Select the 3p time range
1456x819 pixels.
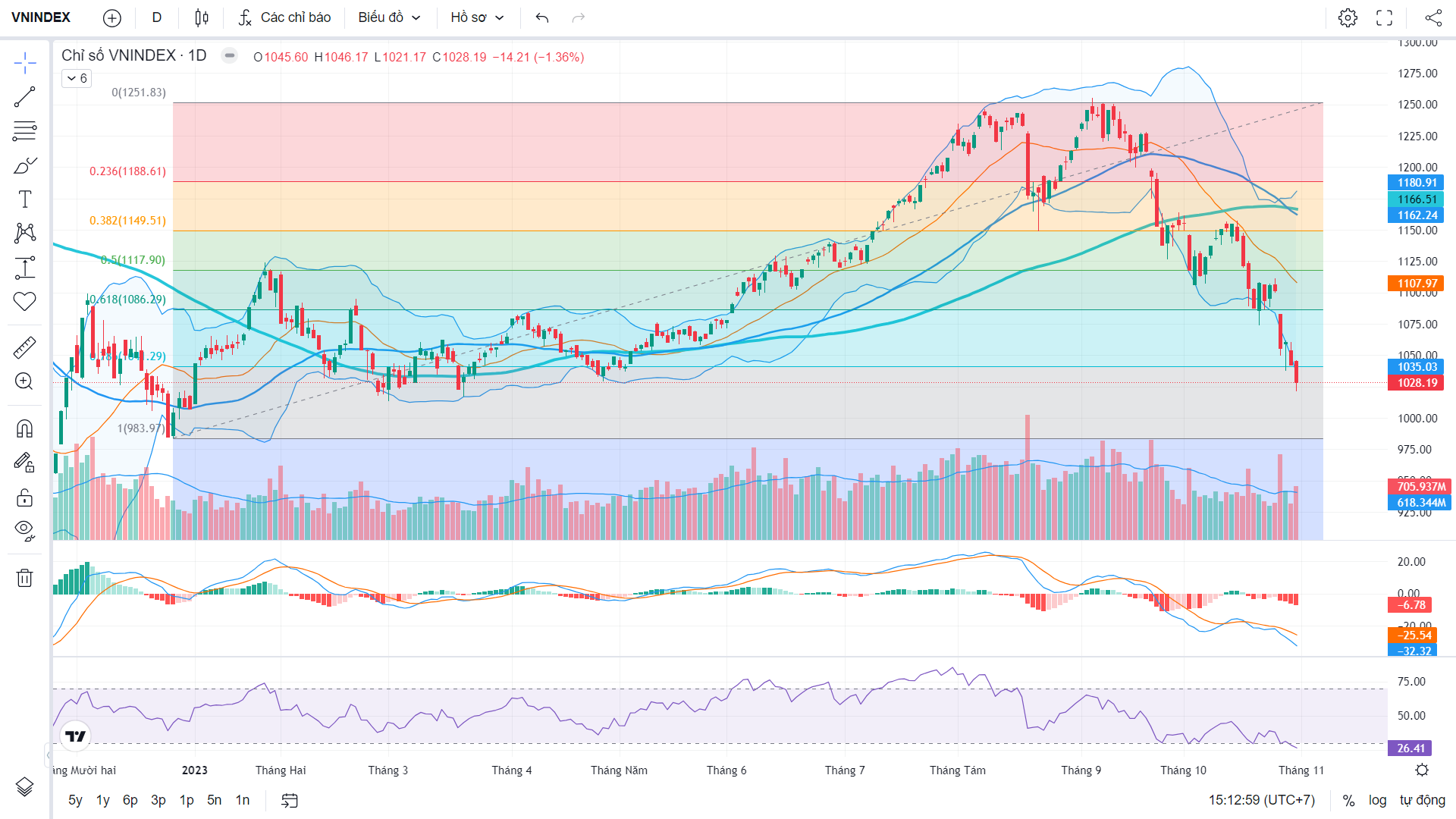click(x=158, y=800)
